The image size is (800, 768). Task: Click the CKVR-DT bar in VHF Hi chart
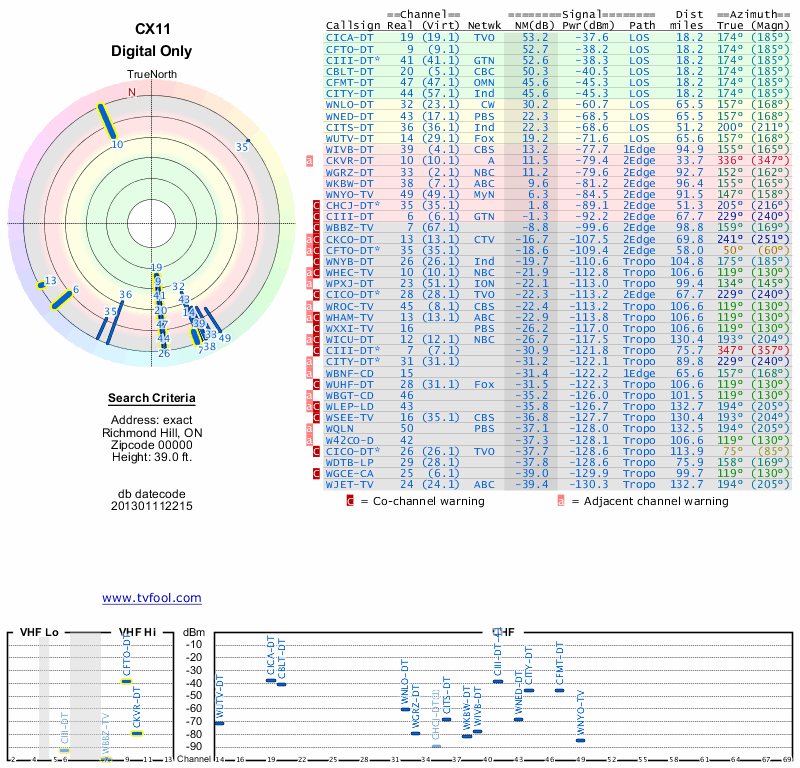coord(137,733)
